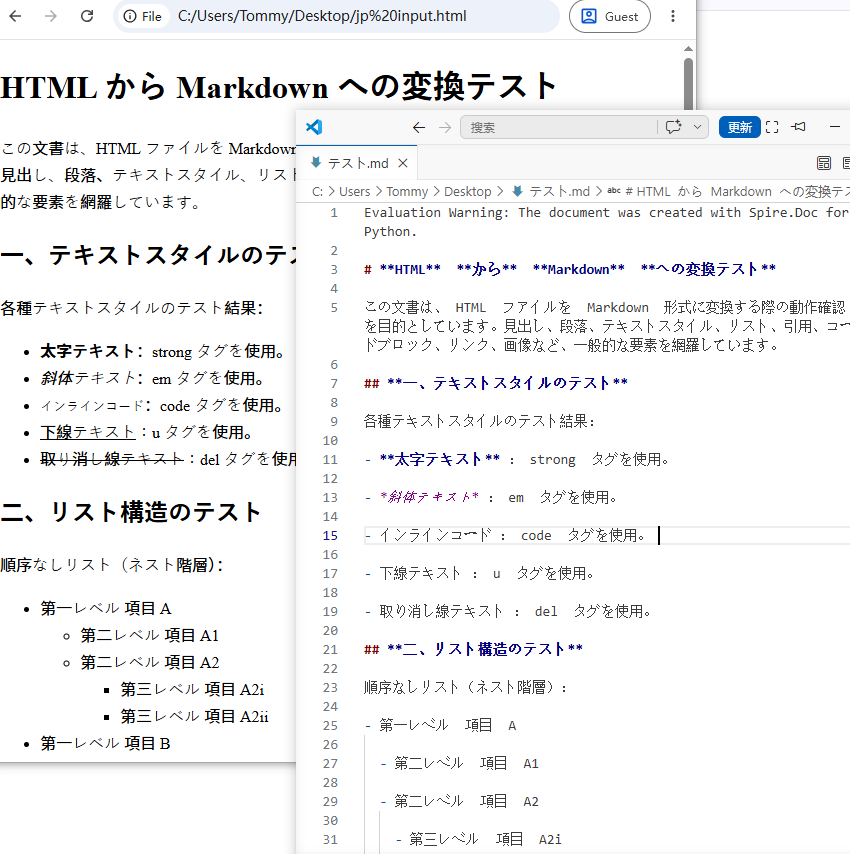The height and width of the screenshot is (854, 850).
Task: Click 二、リスト構造のテスト heading in browser
Action: pos(131,512)
